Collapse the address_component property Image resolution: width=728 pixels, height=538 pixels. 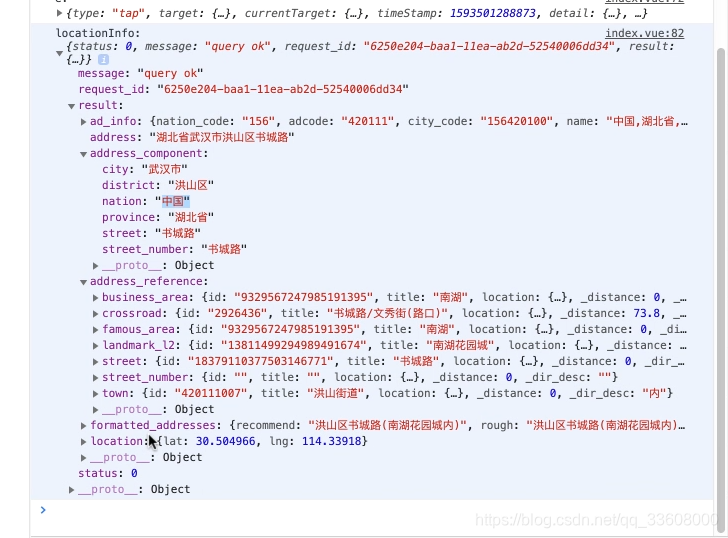click(84, 154)
